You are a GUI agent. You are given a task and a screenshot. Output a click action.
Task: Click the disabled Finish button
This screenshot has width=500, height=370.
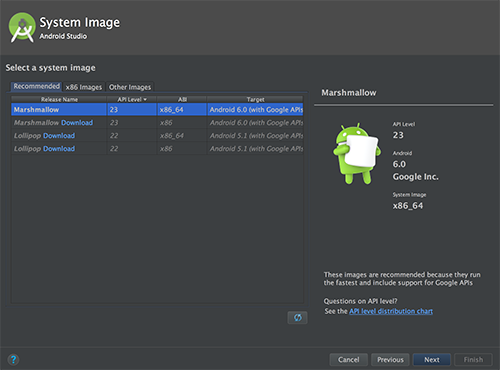[473, 360]
